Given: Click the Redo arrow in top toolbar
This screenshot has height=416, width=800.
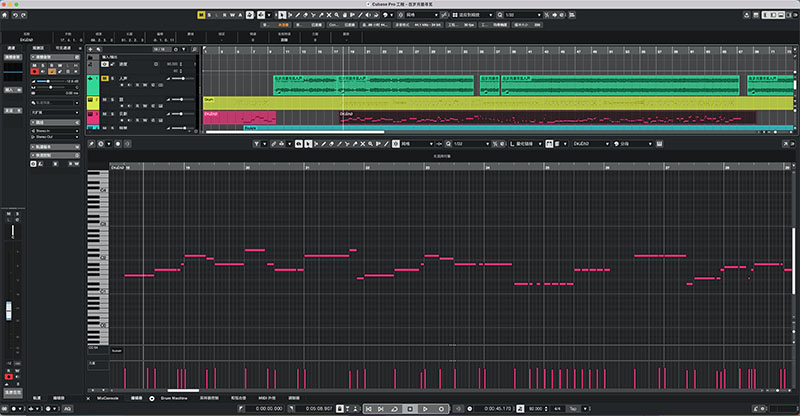Looking at the screenshot, I should pos(24,15).
